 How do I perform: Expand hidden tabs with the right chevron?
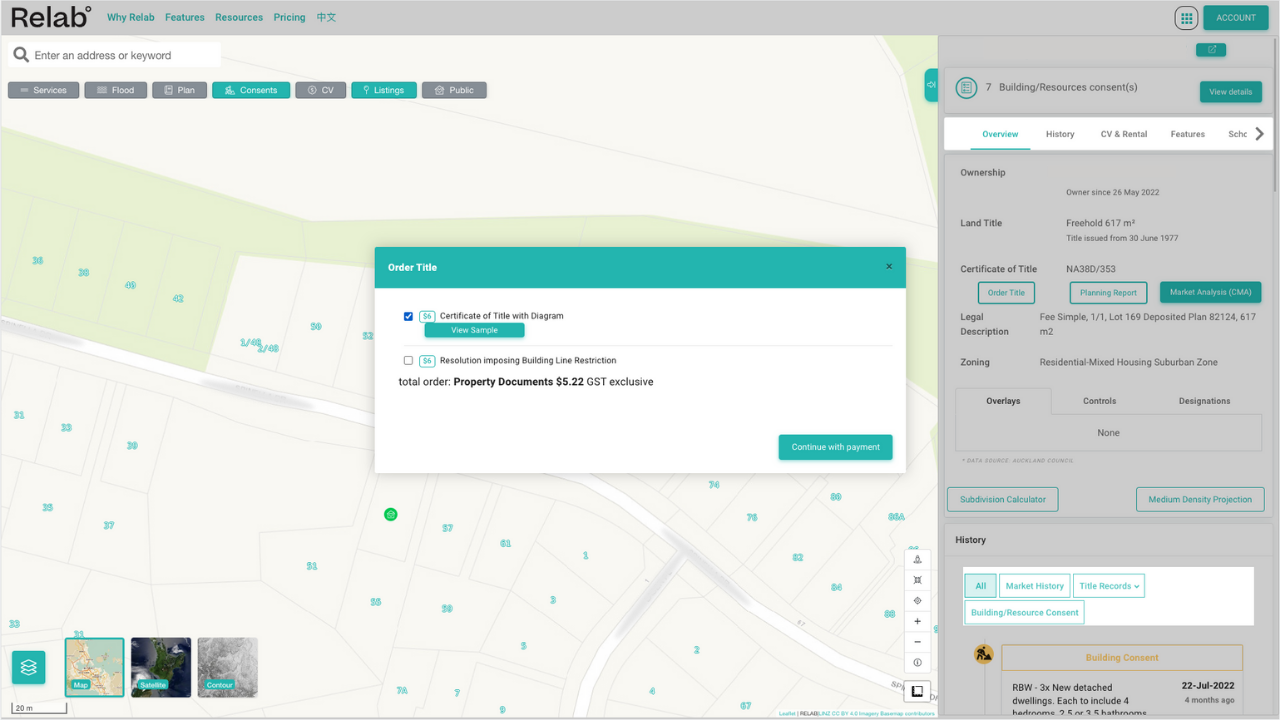[x=1260, y=132]
